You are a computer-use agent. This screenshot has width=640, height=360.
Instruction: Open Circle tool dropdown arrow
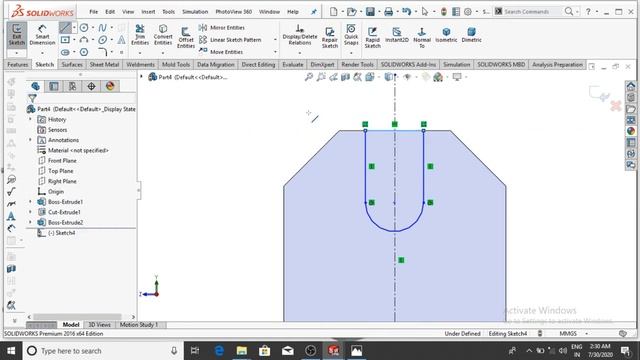pyautogui.click(x=93, y=28)
